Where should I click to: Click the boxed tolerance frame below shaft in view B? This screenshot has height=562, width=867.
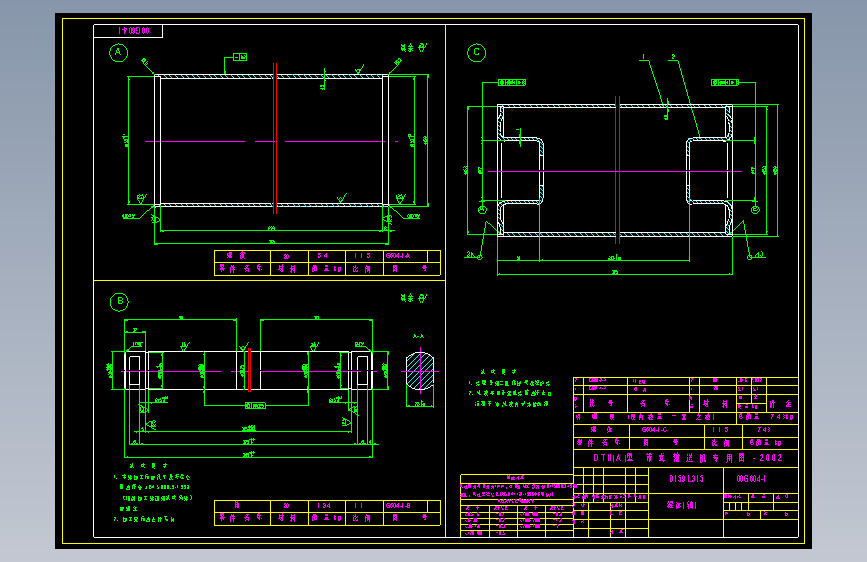tap(255, 406)
